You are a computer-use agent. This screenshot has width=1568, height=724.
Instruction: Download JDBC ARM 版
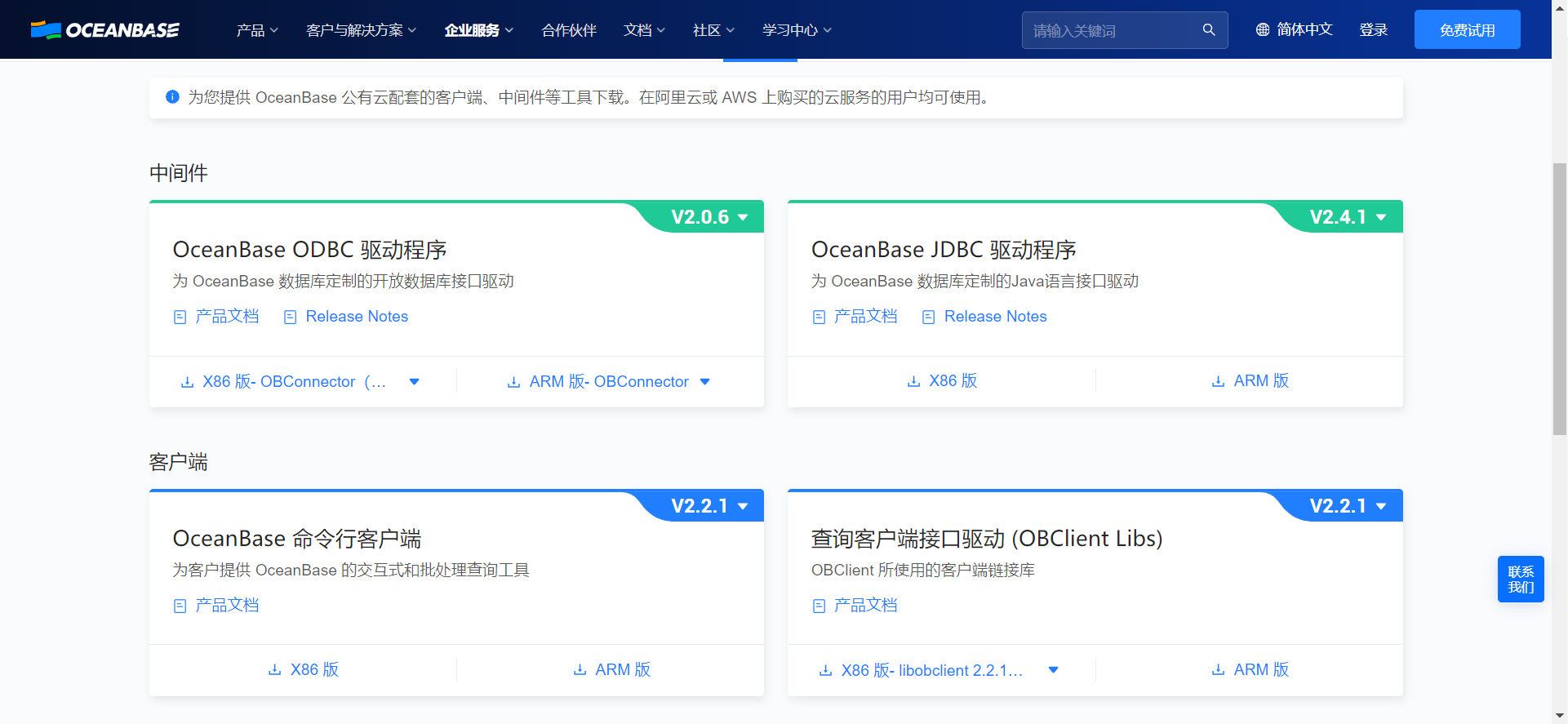1250,381
